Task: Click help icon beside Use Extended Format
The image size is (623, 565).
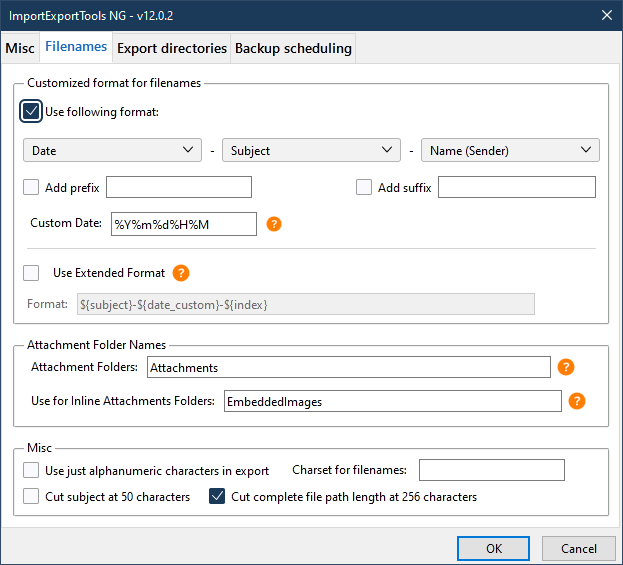Action: click(181, 273)
